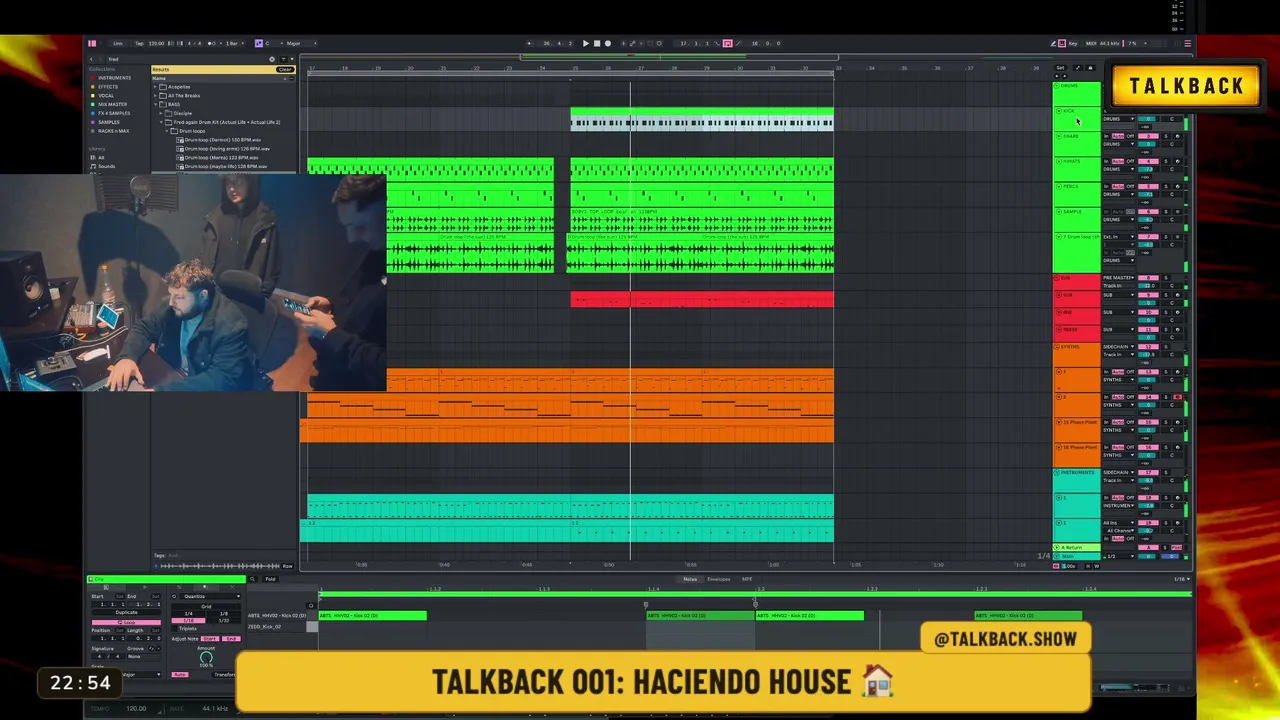Select the EFFECTS collection
The width and height of the screenshot is (1280, 720).
pos(108,87)
